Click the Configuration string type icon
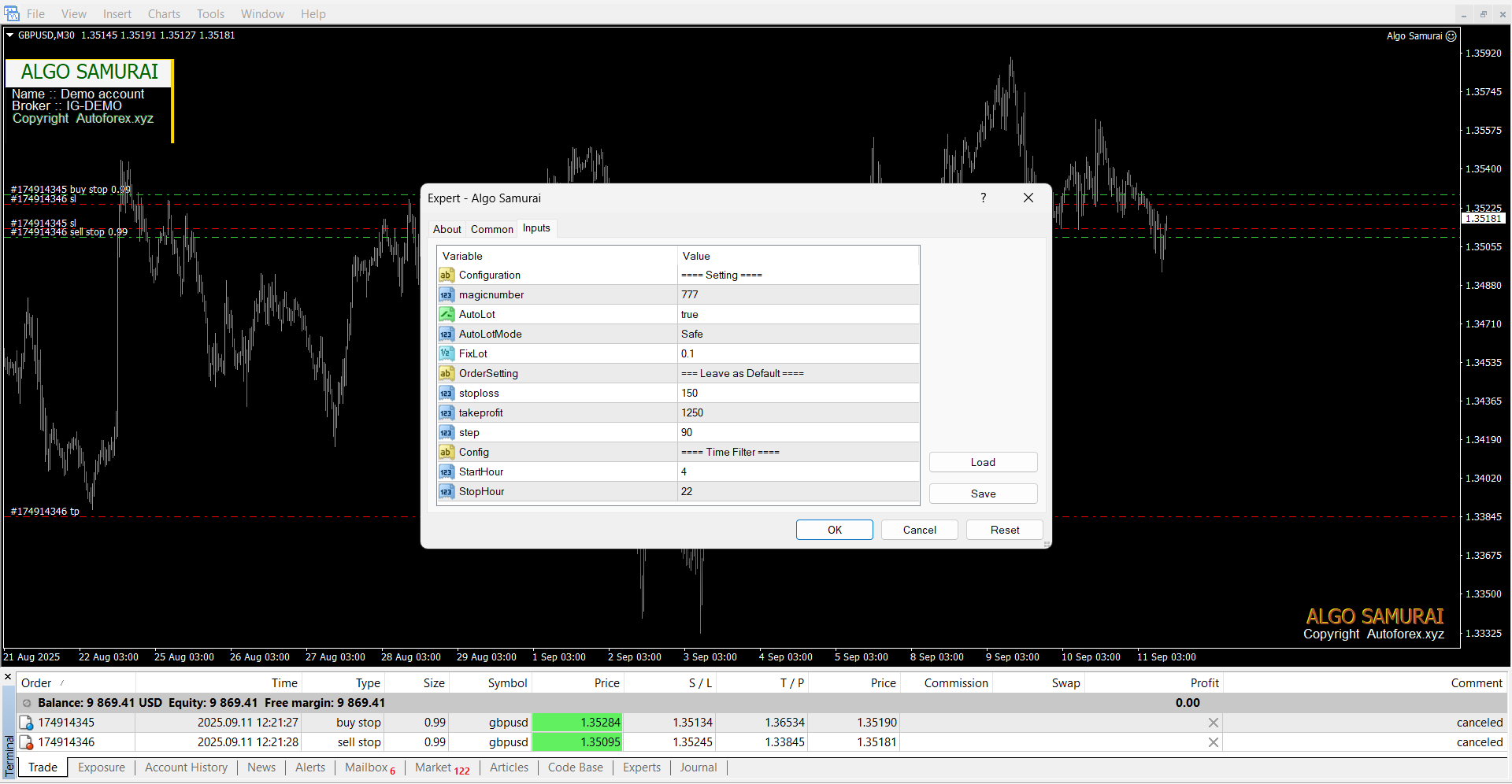 tap(447, 276)
